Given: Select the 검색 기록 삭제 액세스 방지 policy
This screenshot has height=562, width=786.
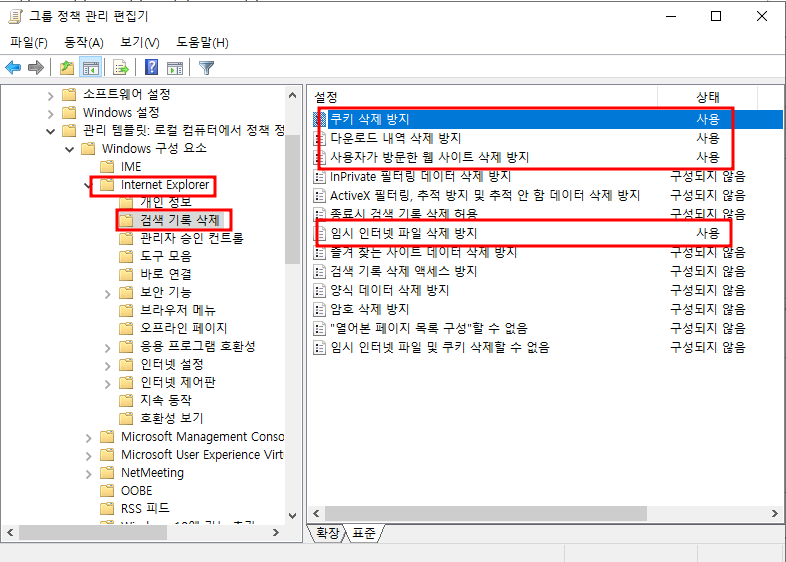Looking at the screenshot, I should (404, 271).
